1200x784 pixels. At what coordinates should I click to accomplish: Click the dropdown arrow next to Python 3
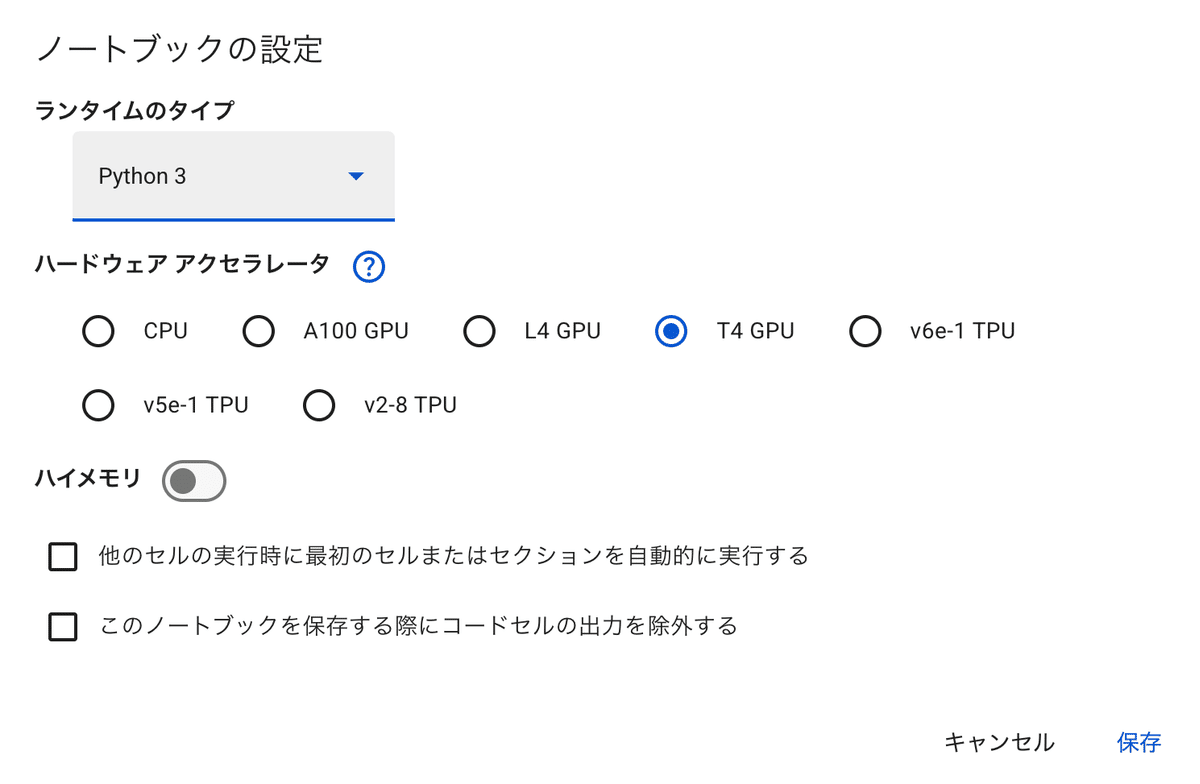355,176
